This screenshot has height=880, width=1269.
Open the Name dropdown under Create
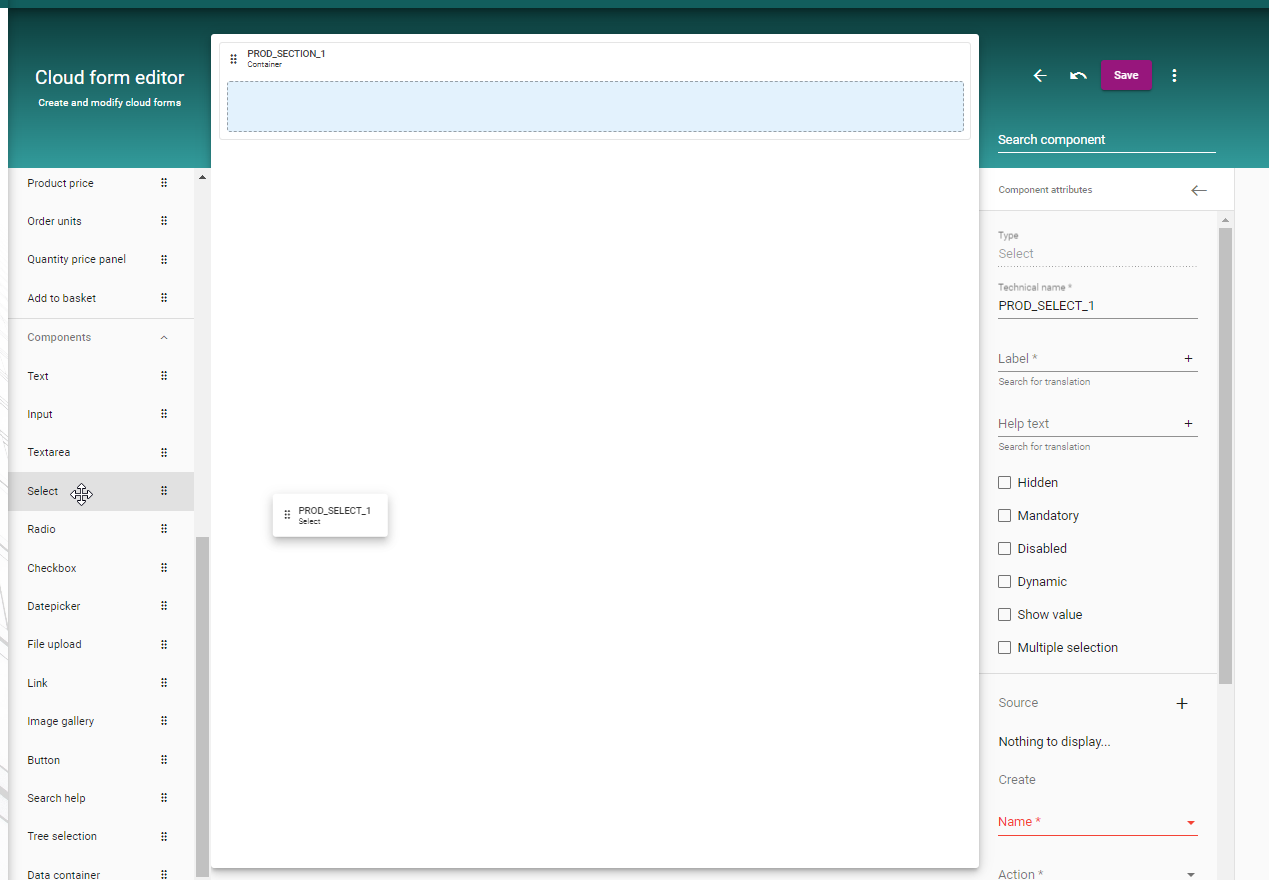tap(1097, 822)
